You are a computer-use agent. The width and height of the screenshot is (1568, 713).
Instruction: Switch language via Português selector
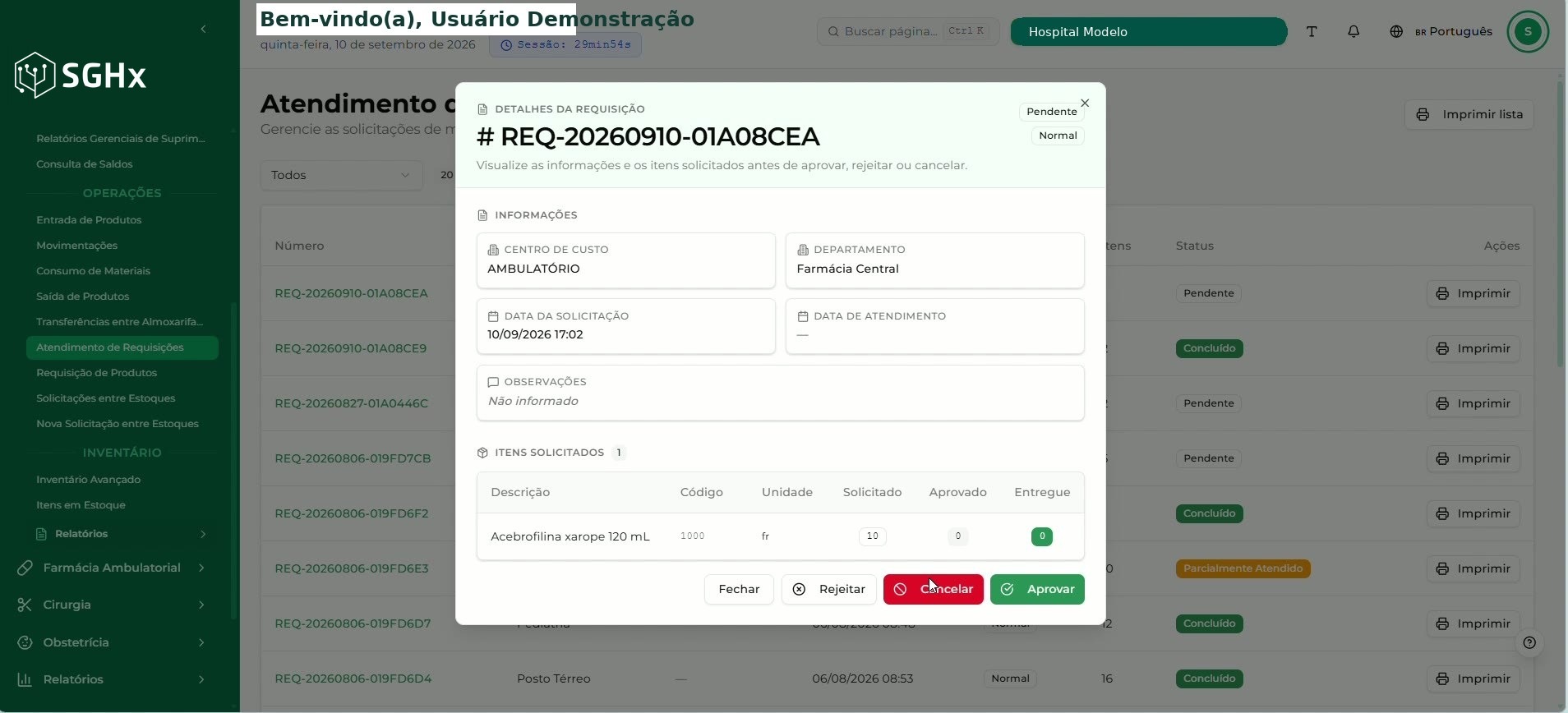tap(1453, 31)
